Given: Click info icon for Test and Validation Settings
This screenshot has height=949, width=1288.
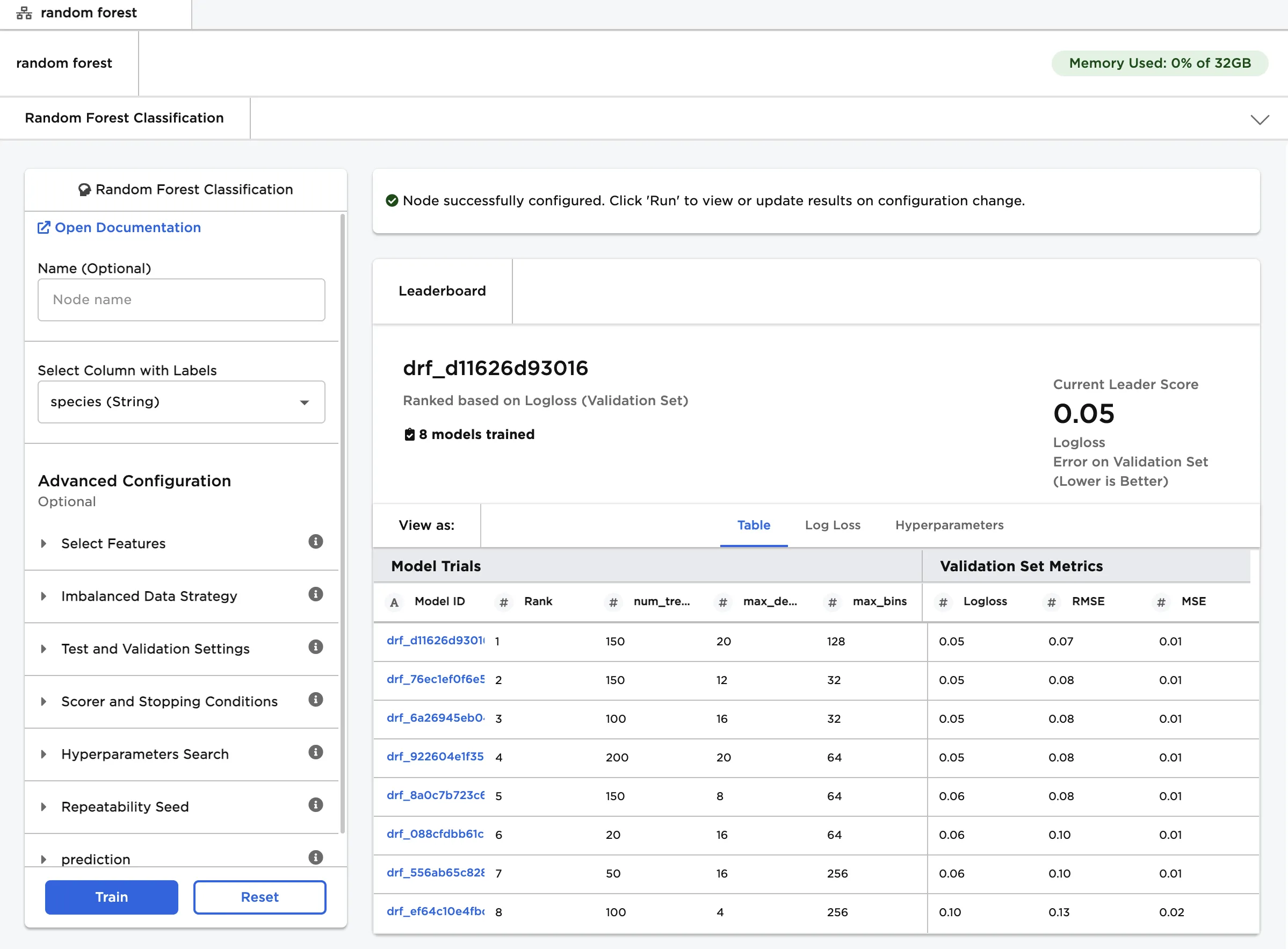Looking at the screenshot, I should (x=315, y=648).
